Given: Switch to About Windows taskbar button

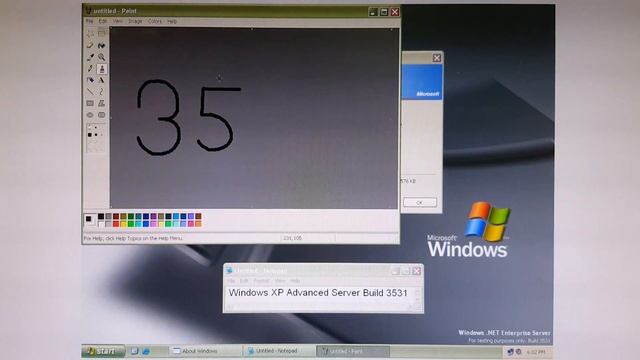Looking at the screenshot, I should click(205, 351).
